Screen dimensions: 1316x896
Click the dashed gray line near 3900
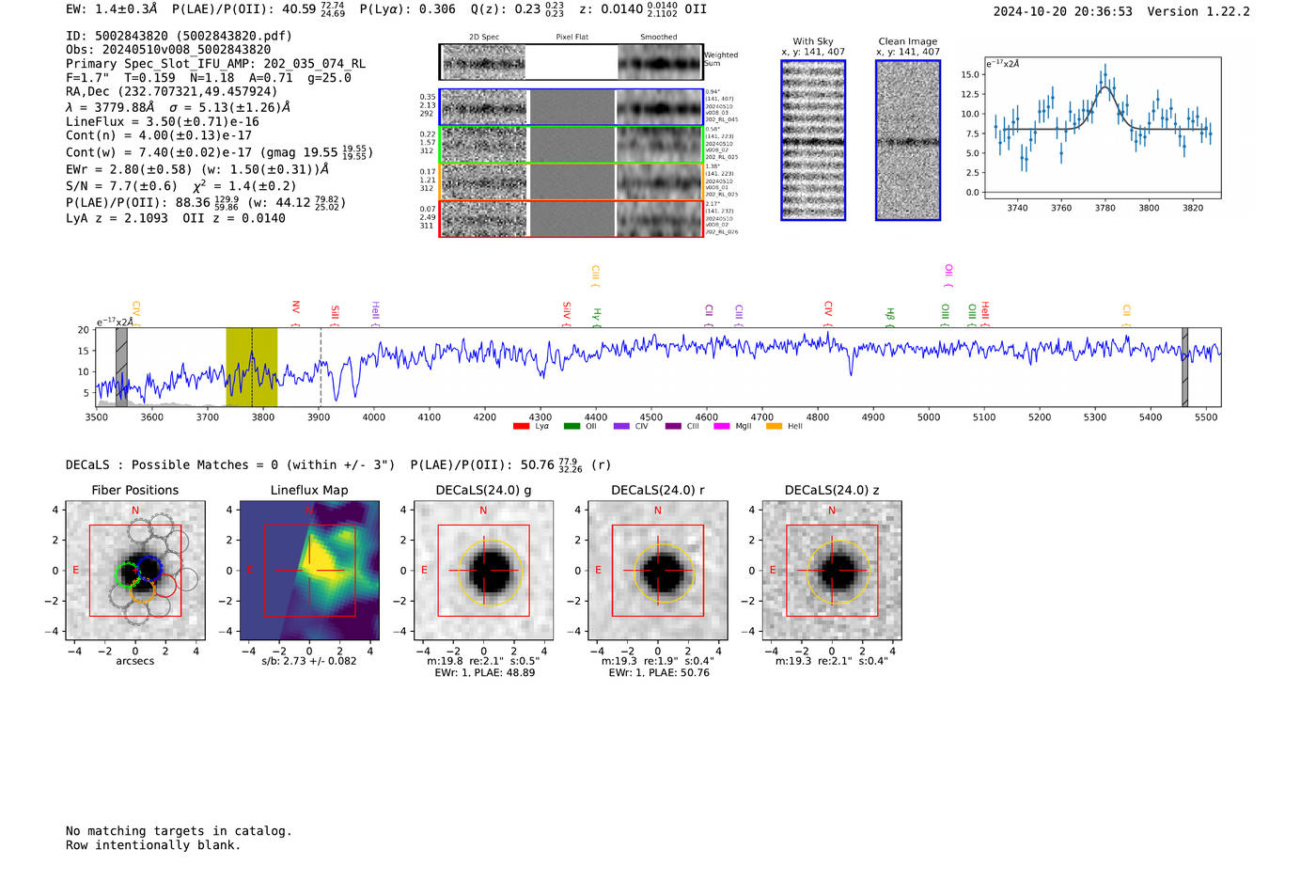click(321, 367)
